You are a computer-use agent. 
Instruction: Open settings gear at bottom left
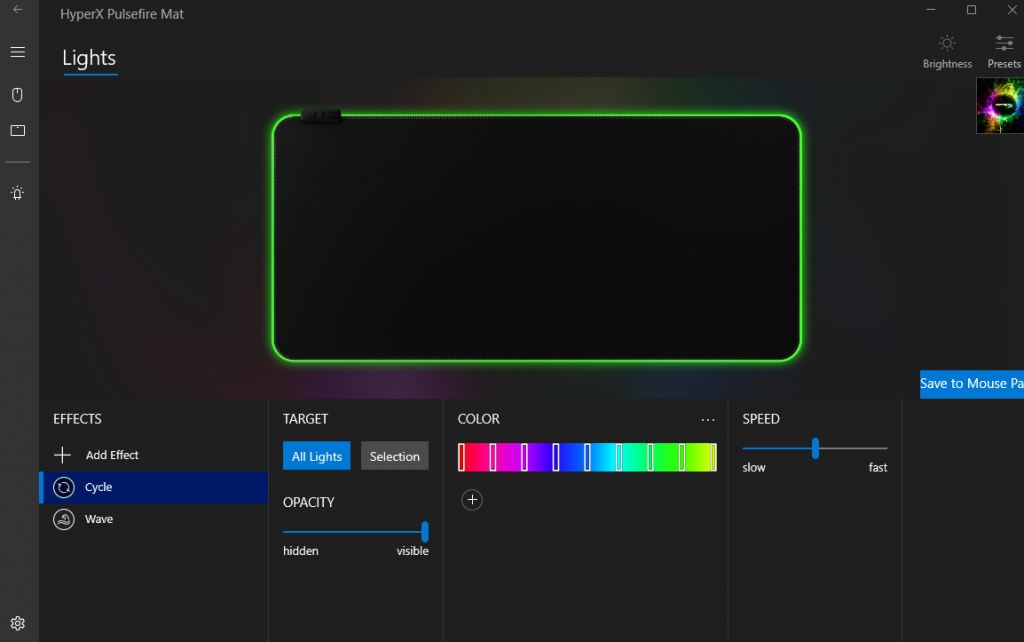[17, 623]
